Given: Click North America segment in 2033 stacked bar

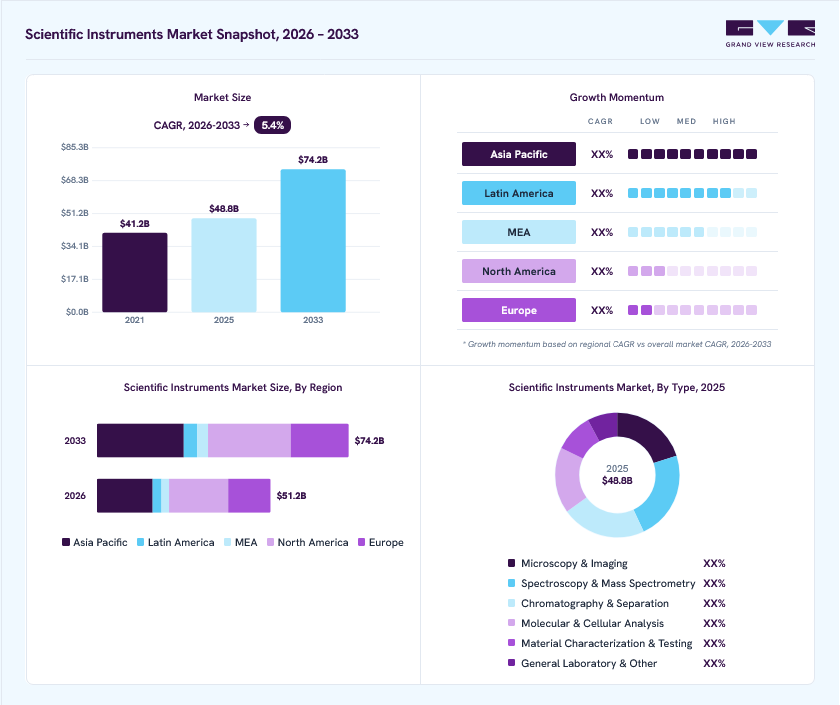Looking at the screenshot, I should [250, 441].
